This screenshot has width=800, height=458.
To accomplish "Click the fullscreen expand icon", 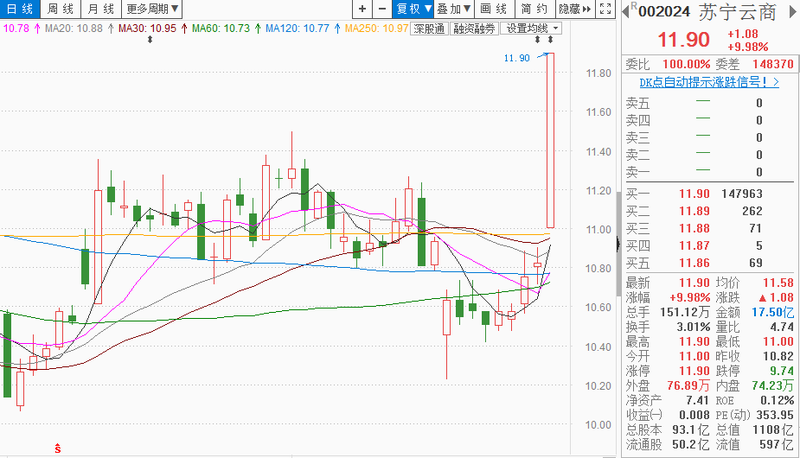I will click(x=604, y=8).
